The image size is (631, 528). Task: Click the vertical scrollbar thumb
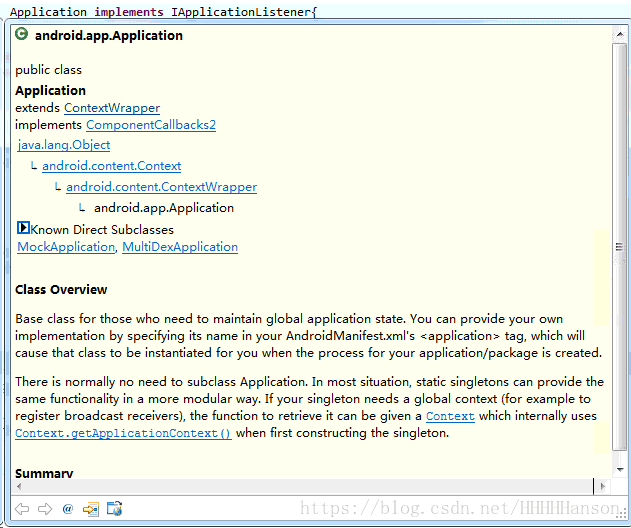pos(620,247)
